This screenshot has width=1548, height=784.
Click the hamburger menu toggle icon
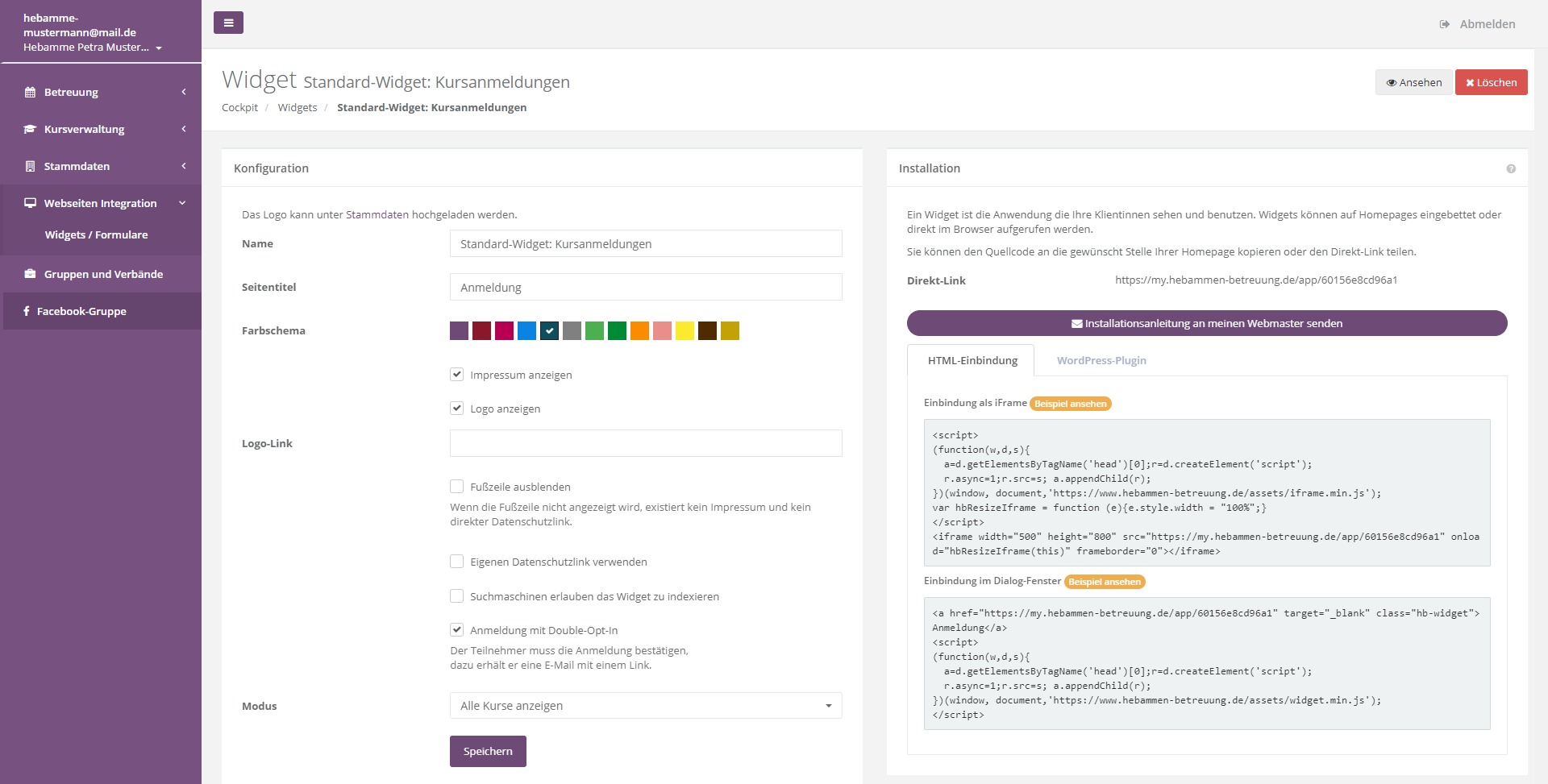[x=228, y=23]
